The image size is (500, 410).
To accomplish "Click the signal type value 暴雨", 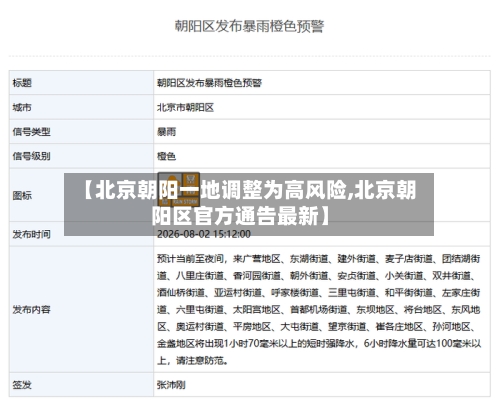I will 166,132.
